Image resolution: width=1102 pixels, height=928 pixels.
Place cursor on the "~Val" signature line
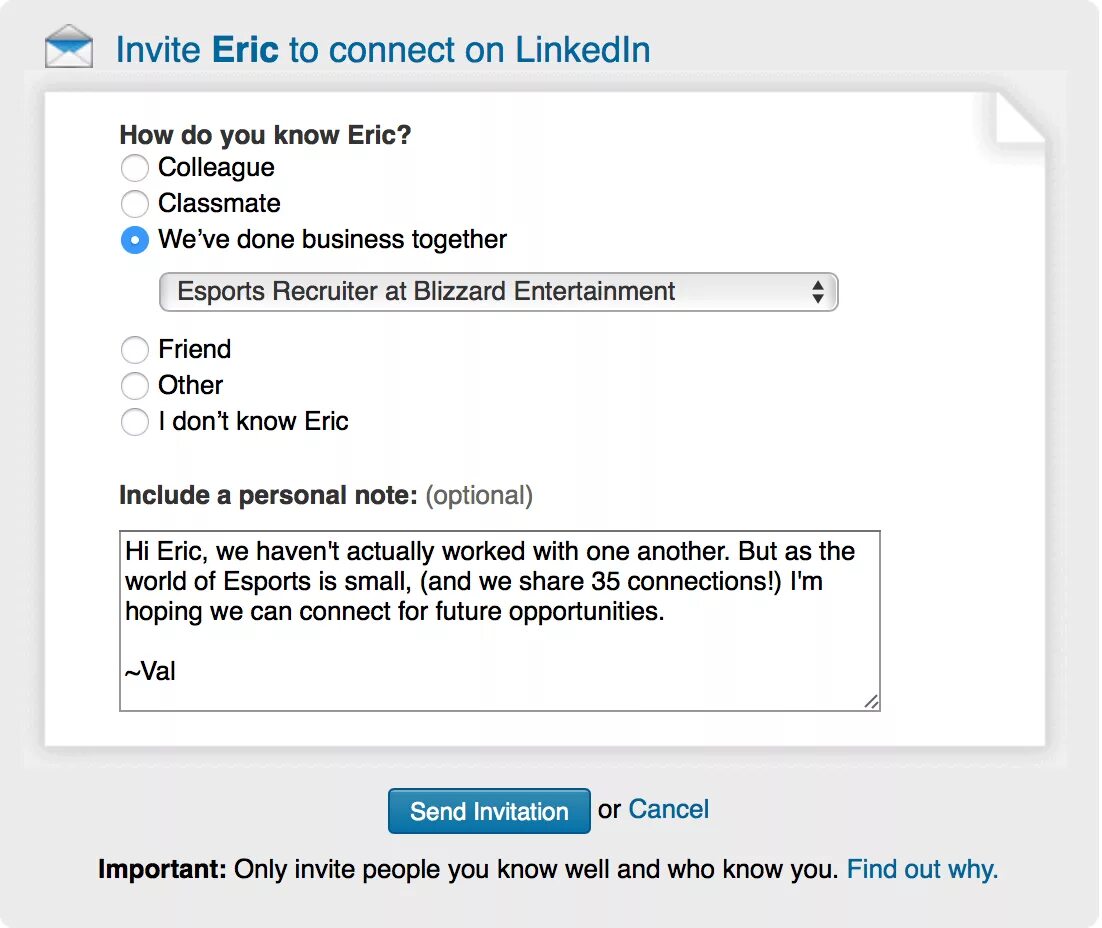point(150,671)
